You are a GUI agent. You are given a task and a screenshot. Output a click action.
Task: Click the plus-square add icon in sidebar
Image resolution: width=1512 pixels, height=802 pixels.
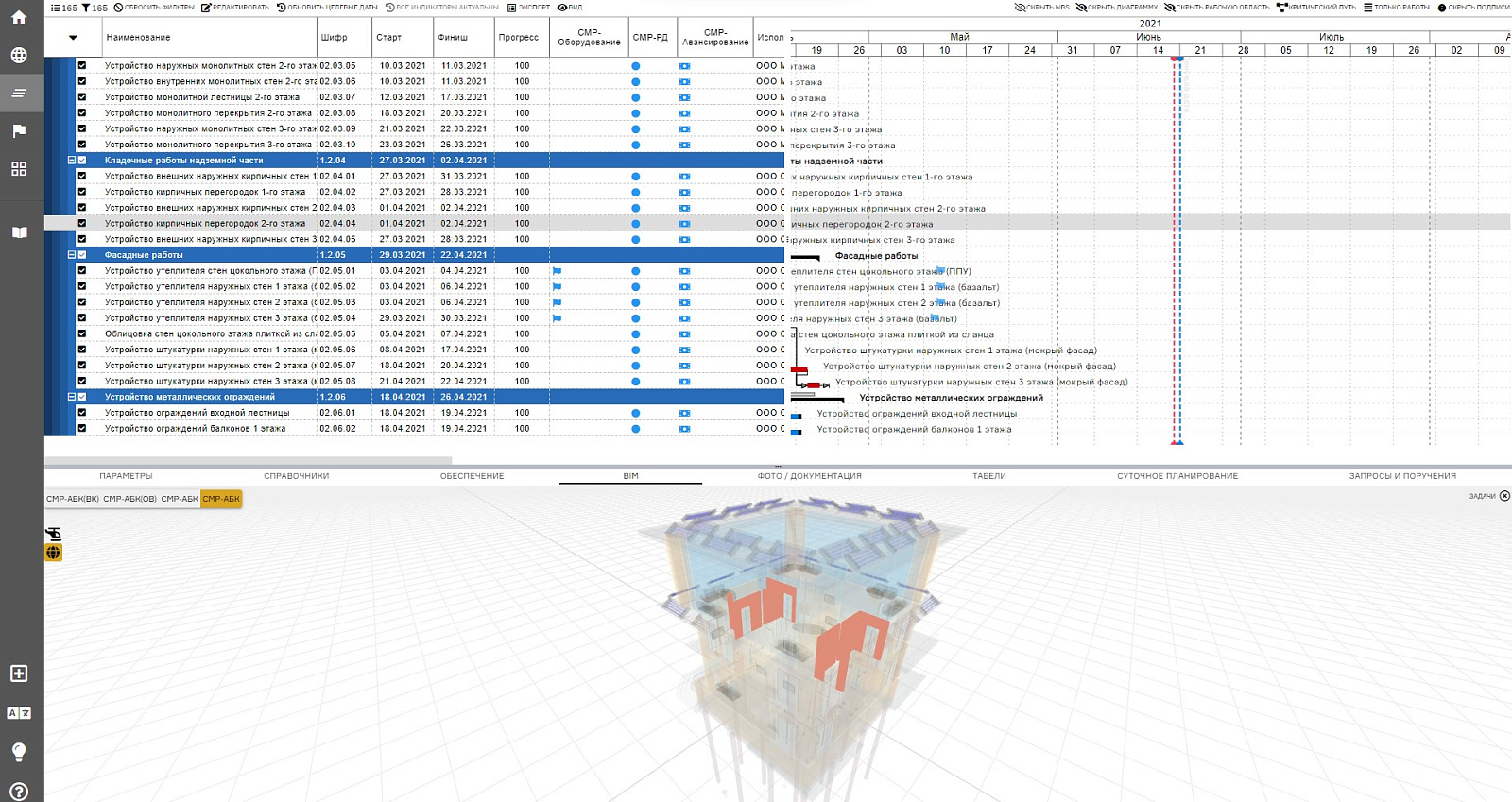click(19, 674)
